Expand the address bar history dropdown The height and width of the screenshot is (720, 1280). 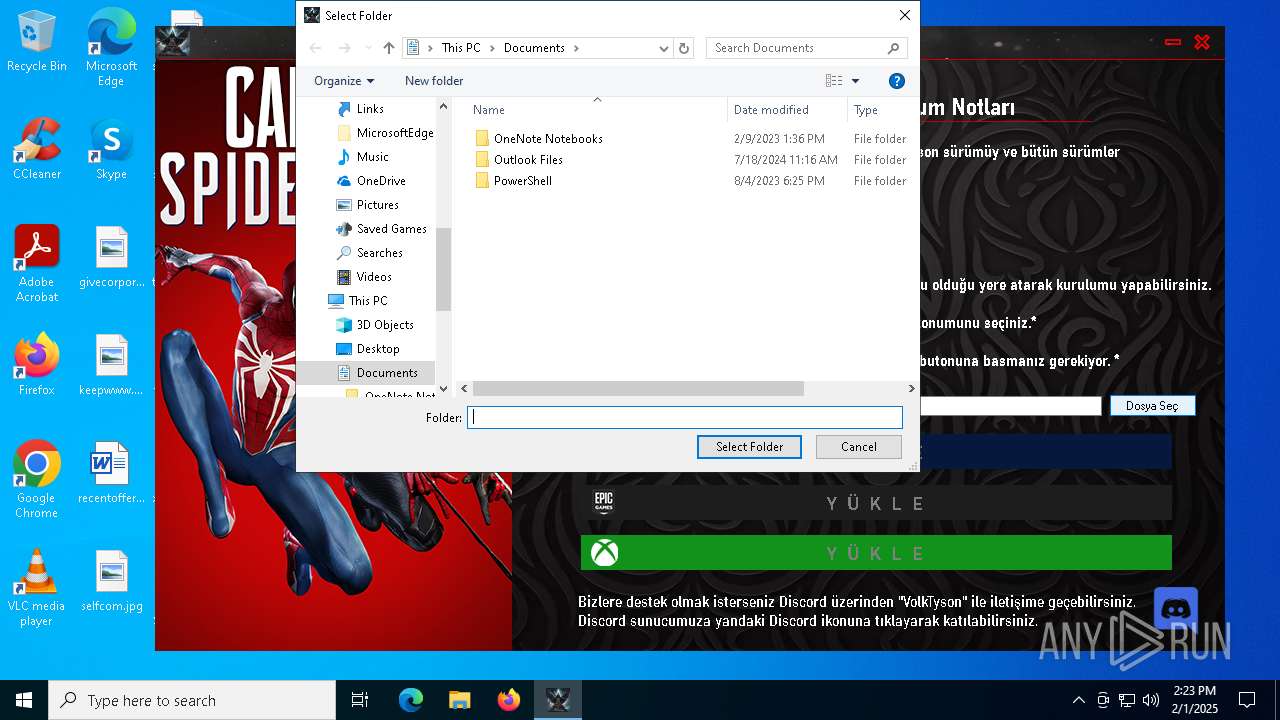tap(664, 48)
